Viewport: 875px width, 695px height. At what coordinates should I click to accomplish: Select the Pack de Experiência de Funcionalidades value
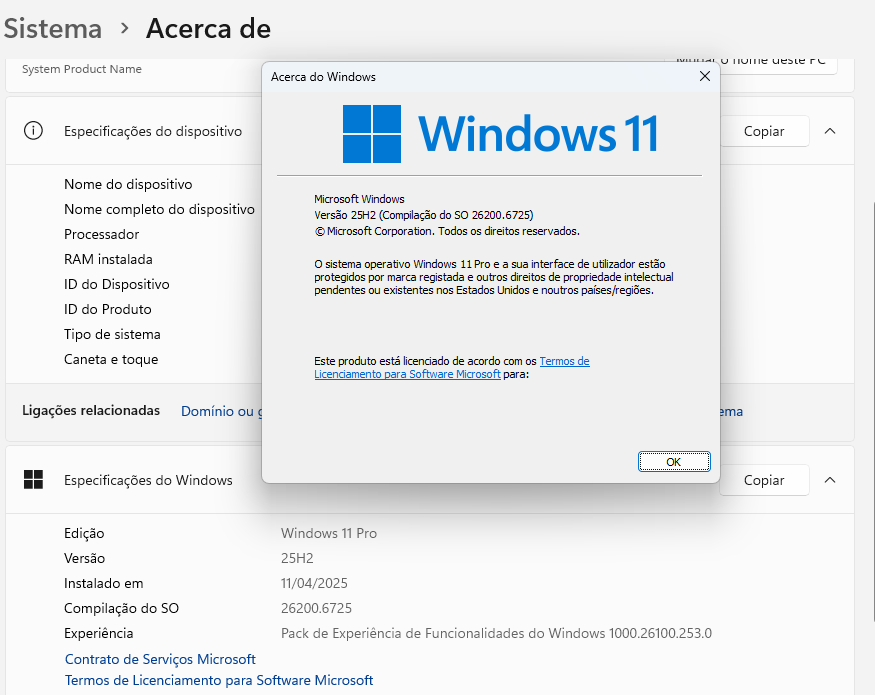click(x=496, y=634)
